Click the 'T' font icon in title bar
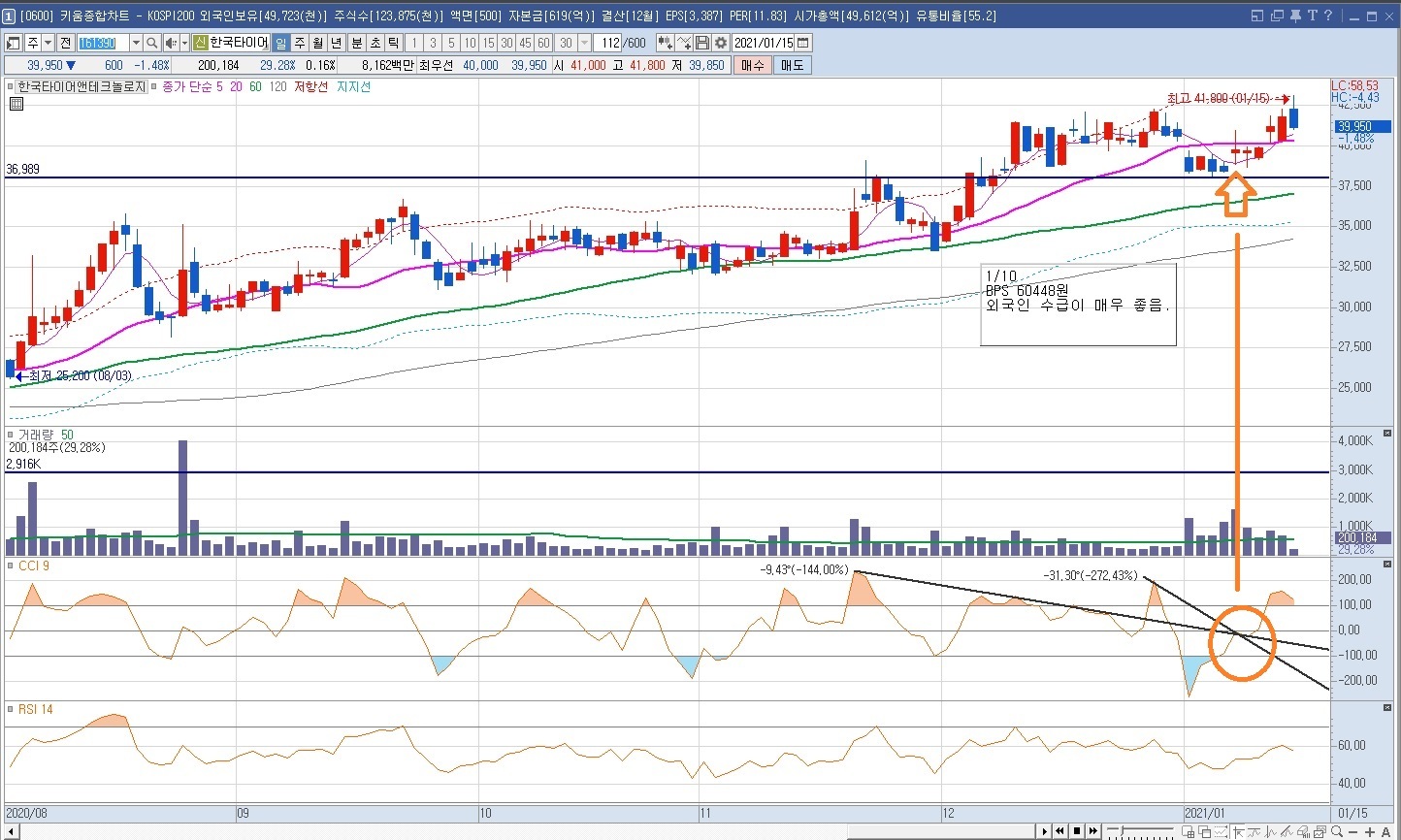The image size is (1401, 840). 1312,16
